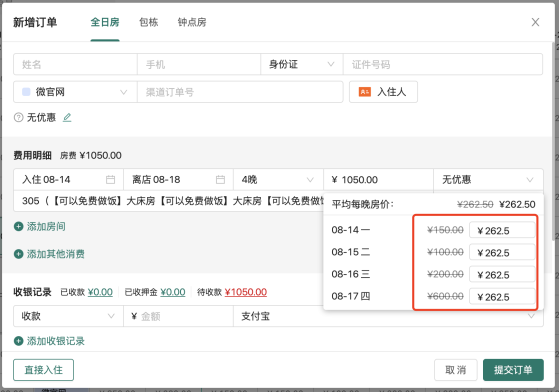Click the 入住人 button

click(x=383, y=92)
